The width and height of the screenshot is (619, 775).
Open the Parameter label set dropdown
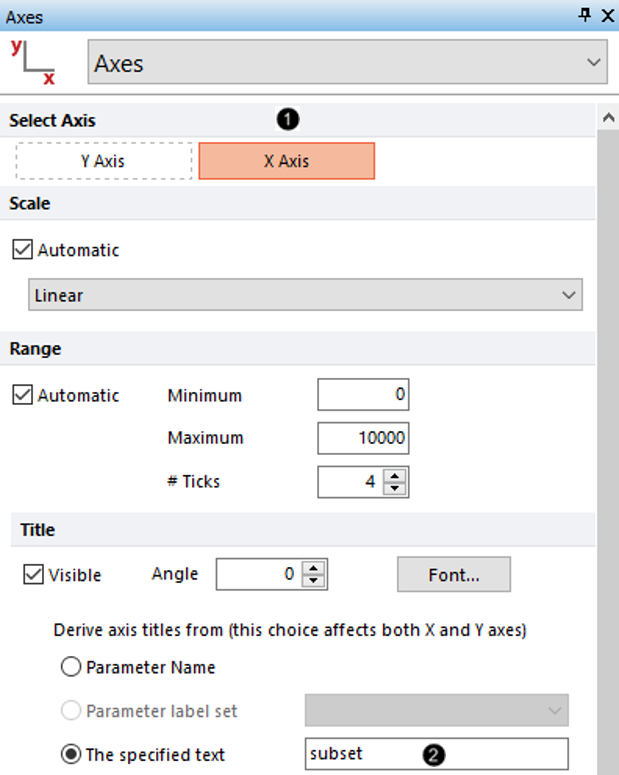coord(437,710)
